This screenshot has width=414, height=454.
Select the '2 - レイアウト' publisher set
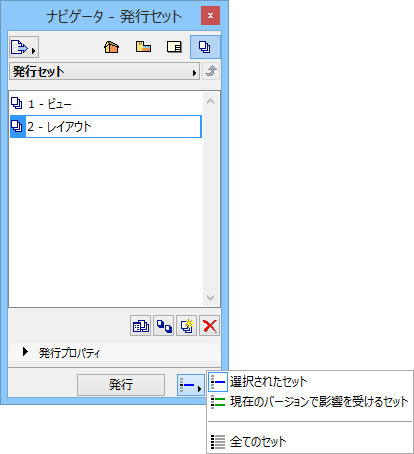[106, 127]
